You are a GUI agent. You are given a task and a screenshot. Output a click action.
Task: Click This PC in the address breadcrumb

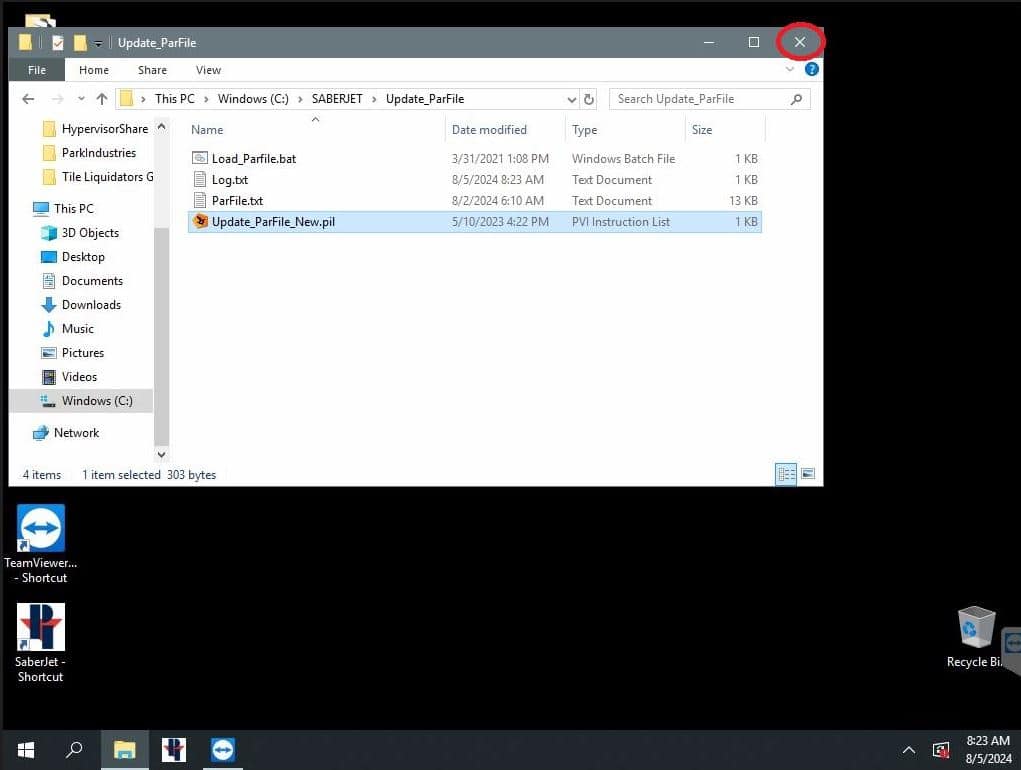175,99
